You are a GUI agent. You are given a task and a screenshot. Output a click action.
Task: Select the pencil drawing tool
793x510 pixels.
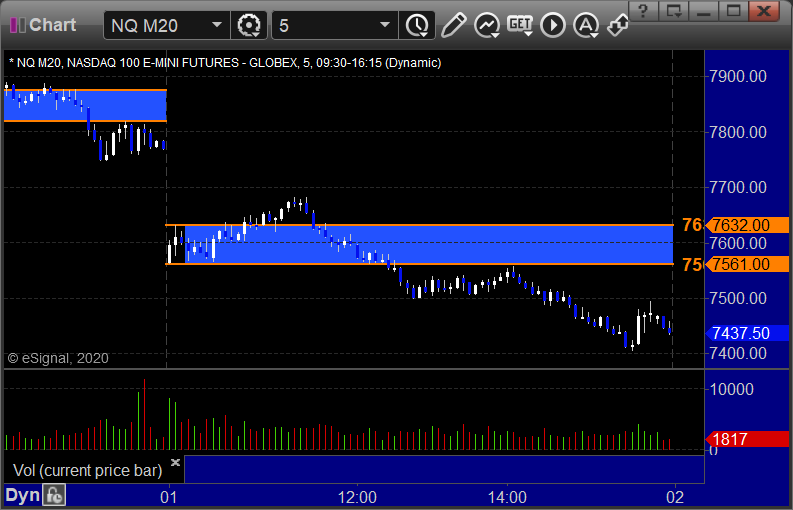(453, 25)
